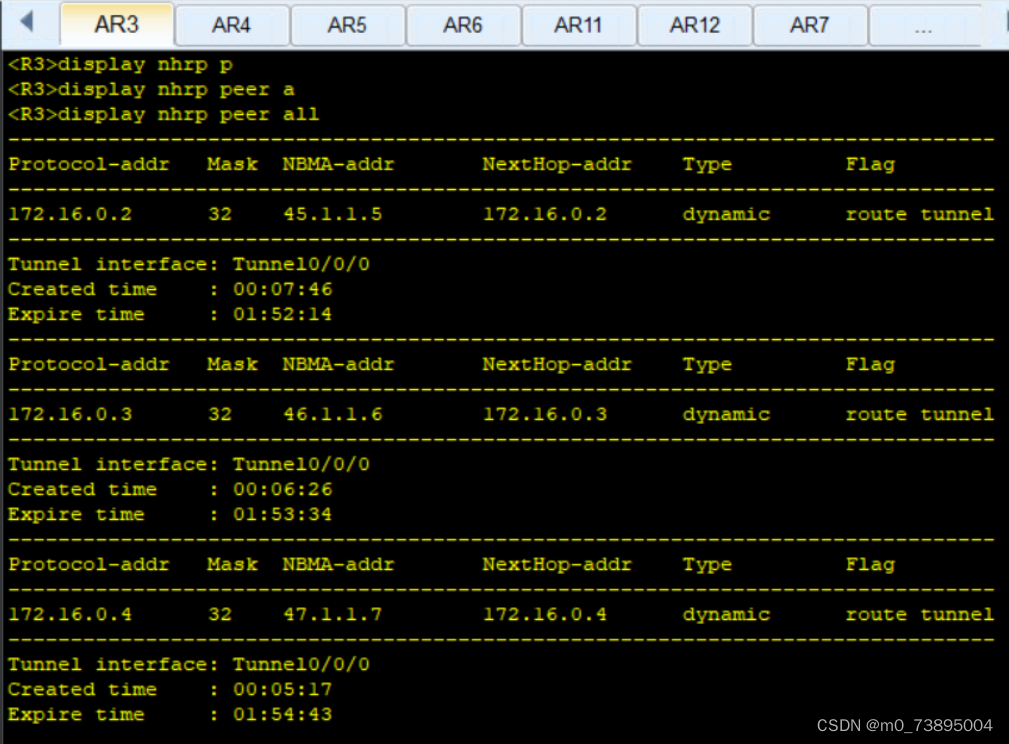Click the Tunnel0/0/0 interface name
Image resolution: width=1009 pixels, height=744 pixels.
(x=300, y=263)
